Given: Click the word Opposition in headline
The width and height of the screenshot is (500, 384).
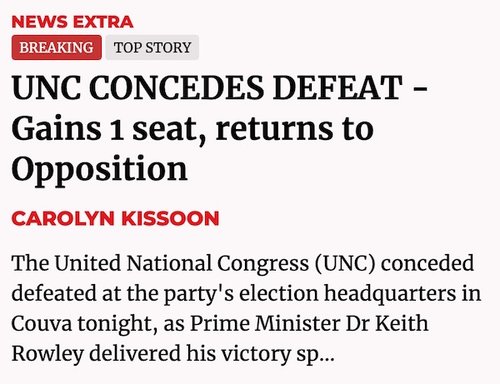Looking at the screenshot, I should click(99, 170).
